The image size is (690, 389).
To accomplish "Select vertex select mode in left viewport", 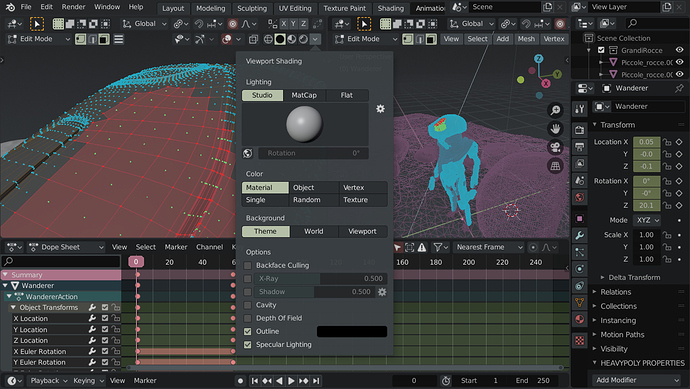I will 81,39.
